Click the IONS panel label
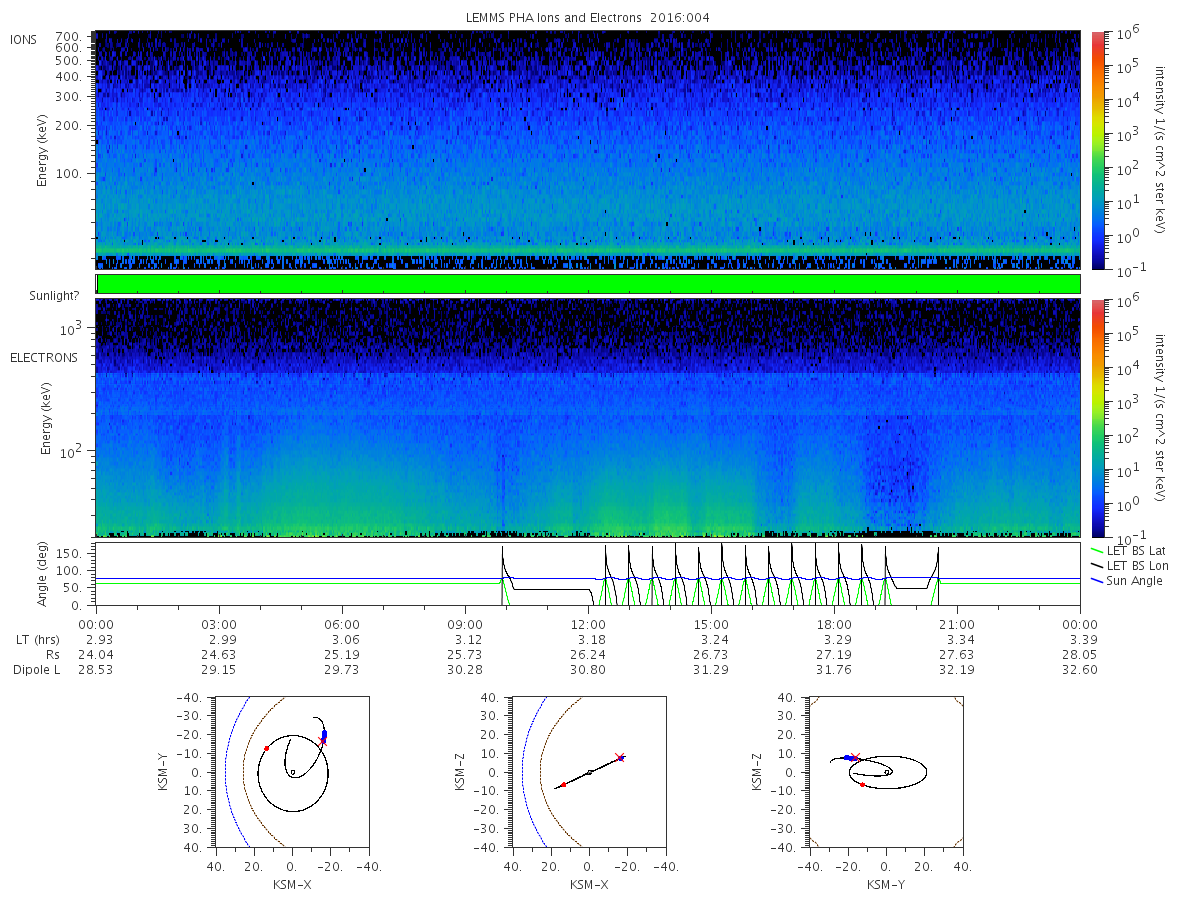This screenshot has width=1200, height=900. 24,39
